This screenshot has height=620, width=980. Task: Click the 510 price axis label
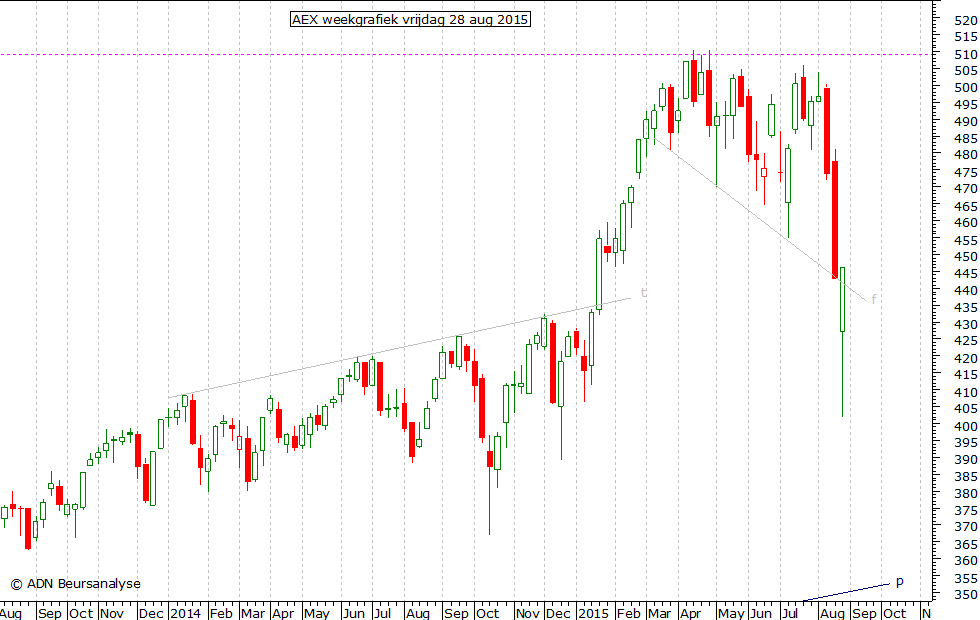point(966,54)
